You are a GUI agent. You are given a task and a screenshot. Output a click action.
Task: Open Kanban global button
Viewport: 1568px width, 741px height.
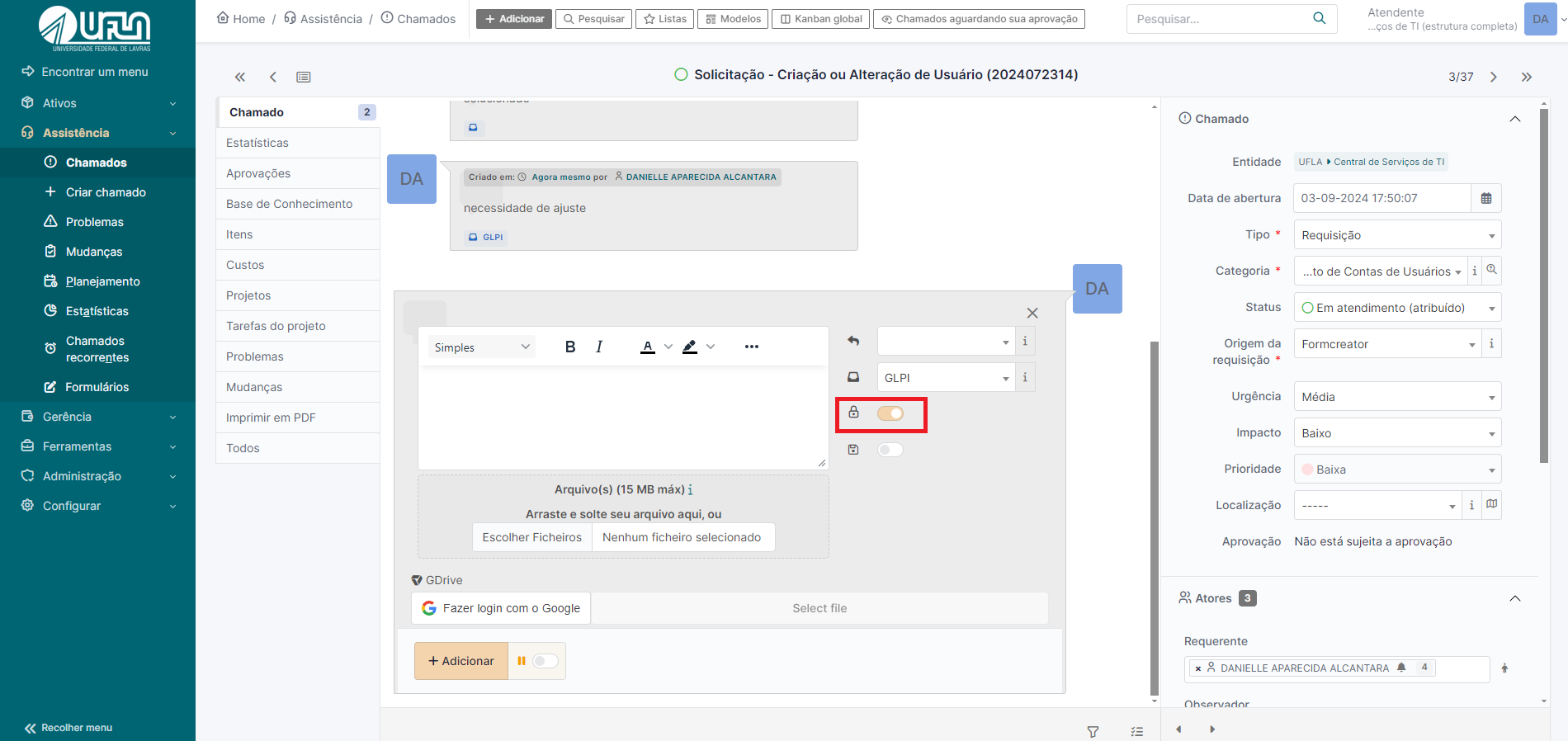click(x=821, y=19)
